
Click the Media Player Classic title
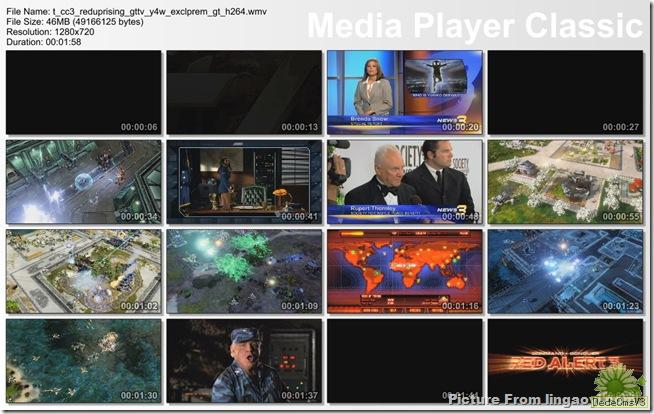(x=475, y=26)
